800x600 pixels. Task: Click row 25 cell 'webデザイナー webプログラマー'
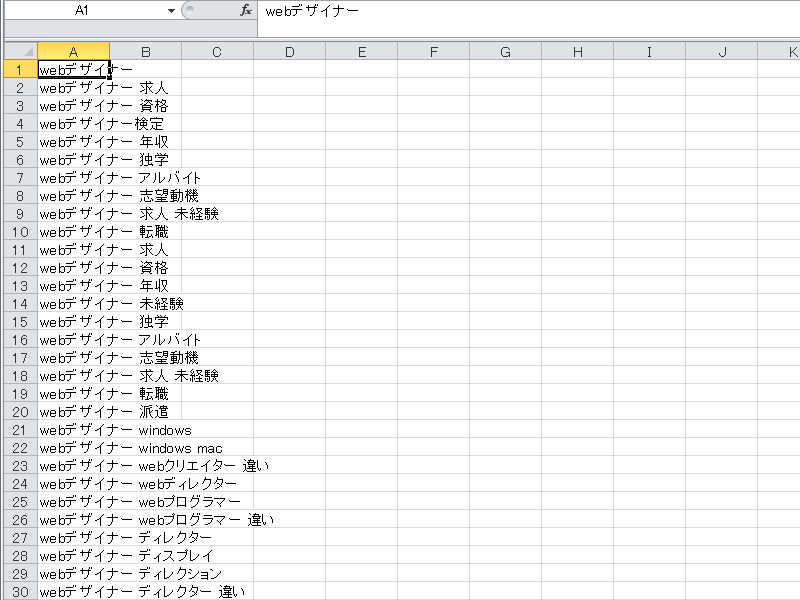(x=73, y=502)
